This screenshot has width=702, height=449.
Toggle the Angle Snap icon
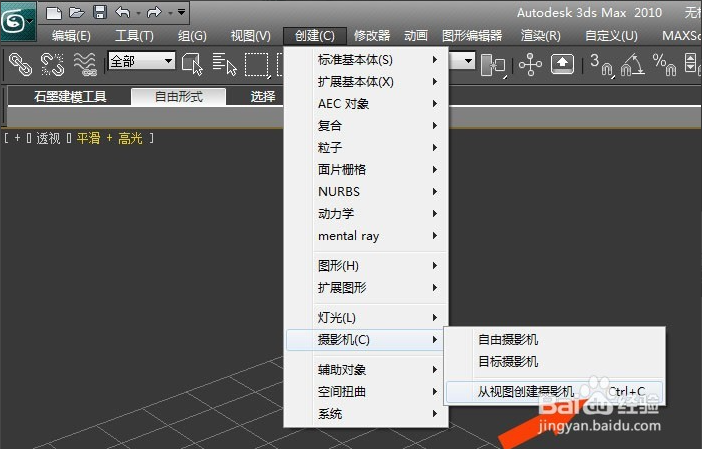coord(633,65)
